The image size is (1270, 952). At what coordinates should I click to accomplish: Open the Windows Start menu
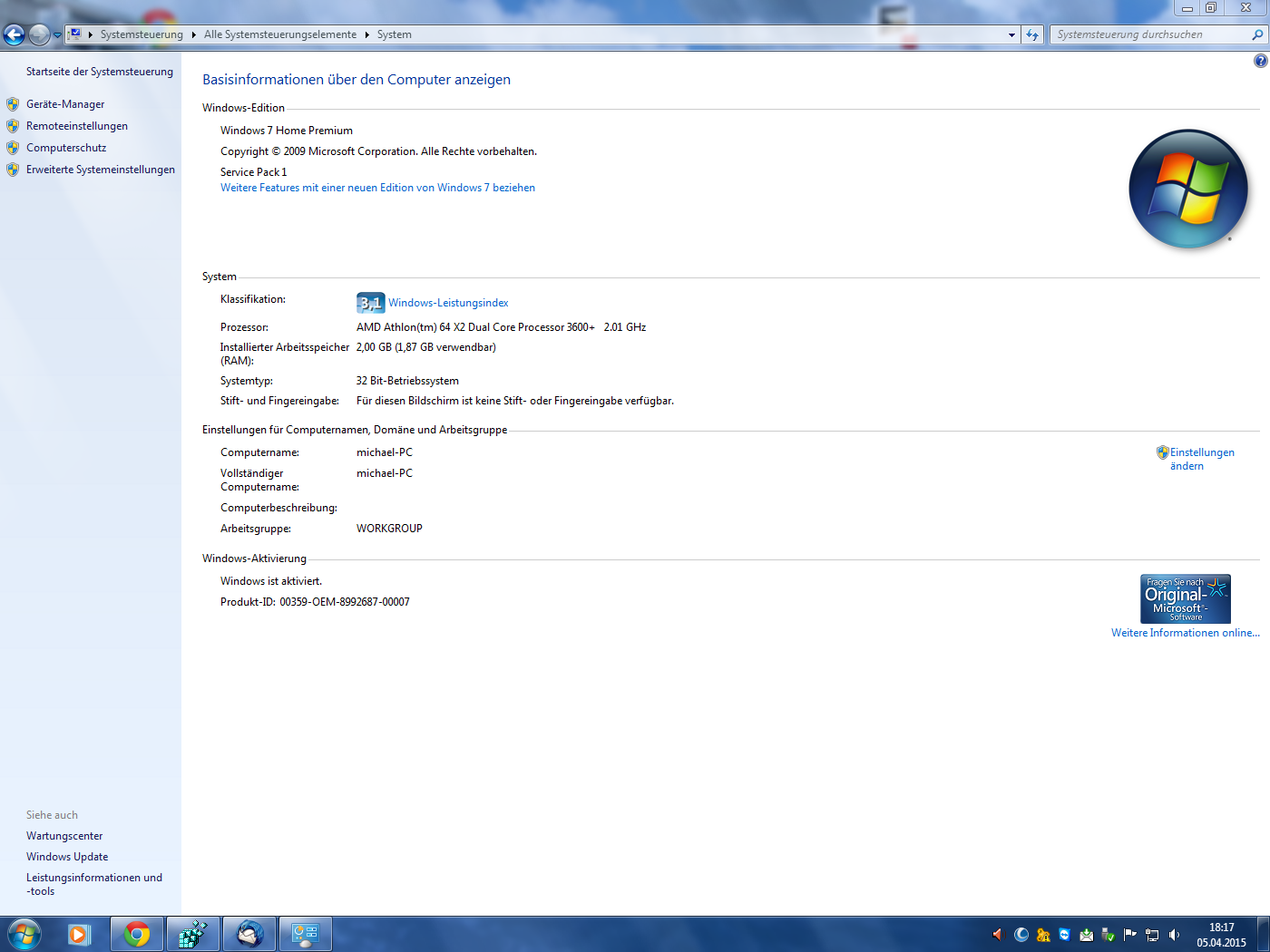(24, 934)
